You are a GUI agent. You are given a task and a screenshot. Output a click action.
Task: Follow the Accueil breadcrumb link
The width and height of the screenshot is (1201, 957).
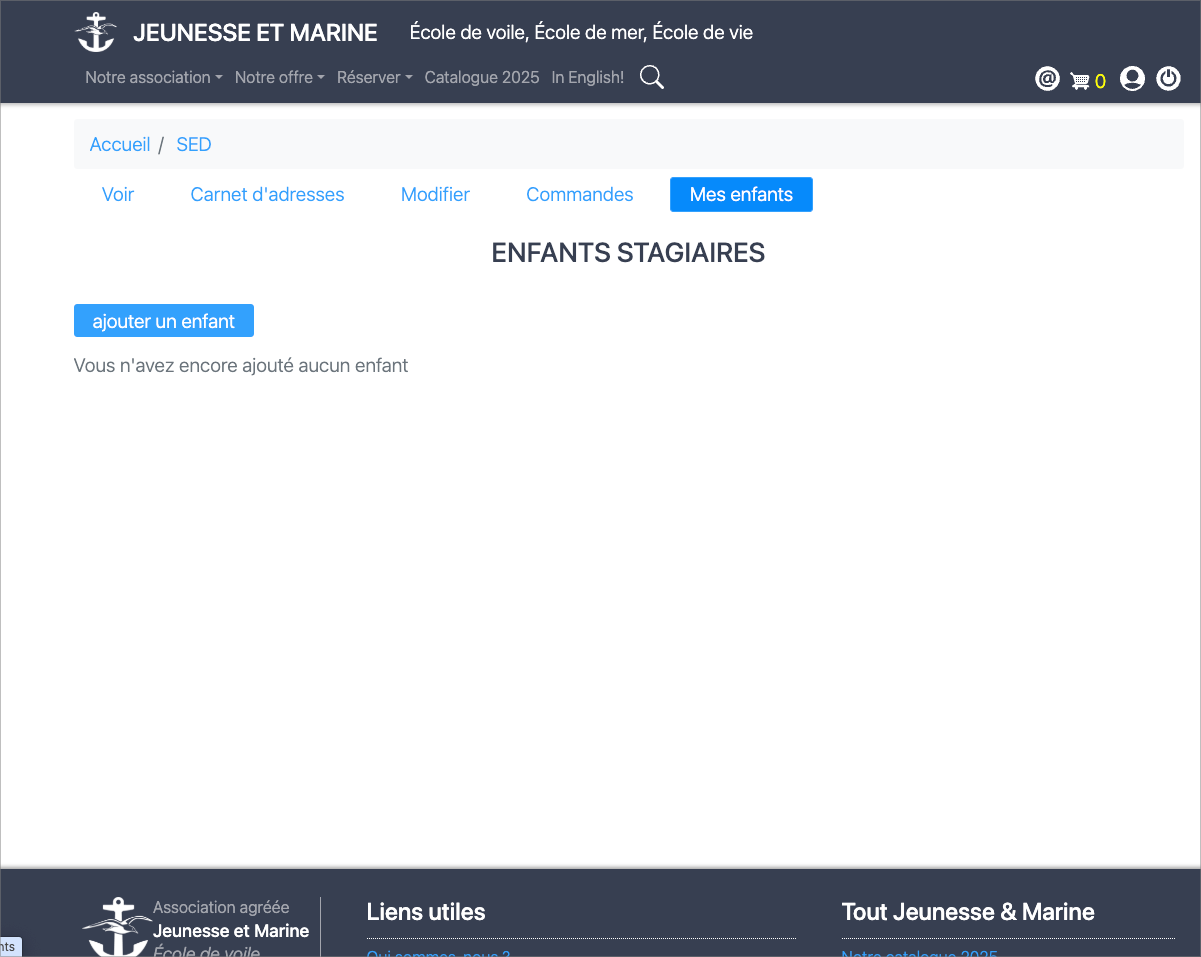coord(120,145)
